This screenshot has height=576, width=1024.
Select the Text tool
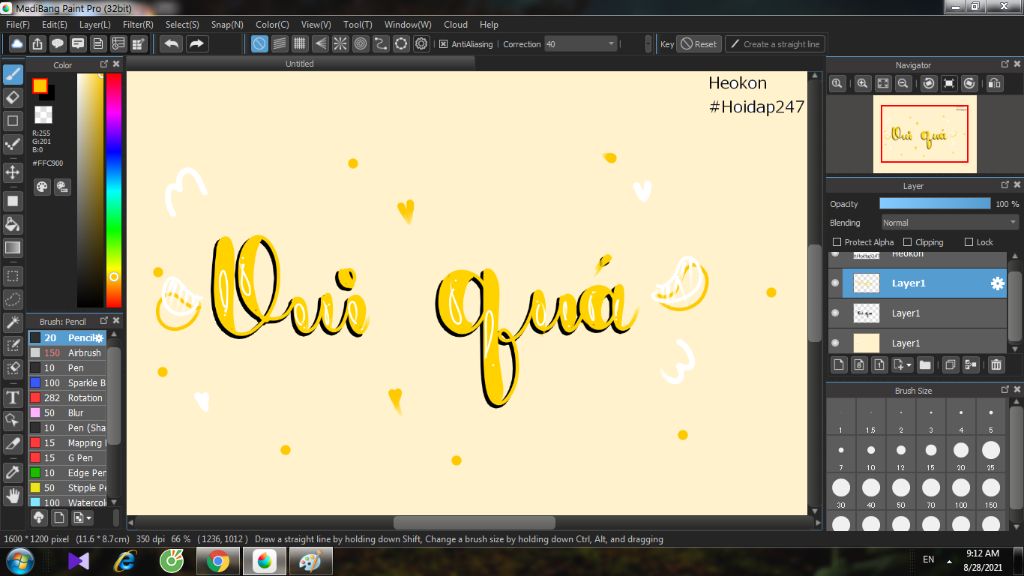click(x=12, y=397)
